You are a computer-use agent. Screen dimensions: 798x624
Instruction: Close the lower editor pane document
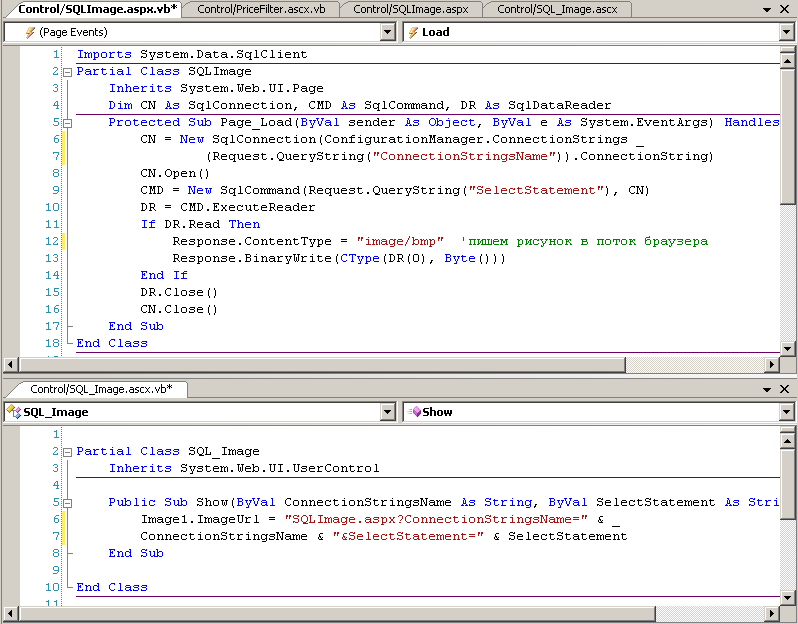point(785,389)
